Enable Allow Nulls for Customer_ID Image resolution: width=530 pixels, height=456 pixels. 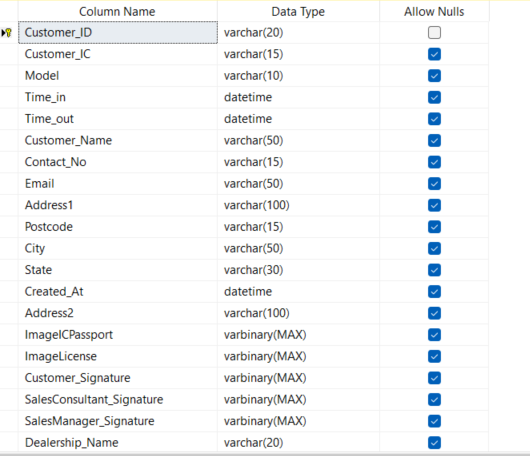click(434, 33)
